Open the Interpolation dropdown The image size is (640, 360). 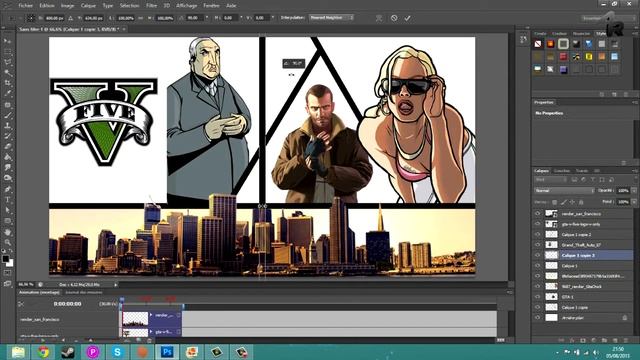pos(331,18)
